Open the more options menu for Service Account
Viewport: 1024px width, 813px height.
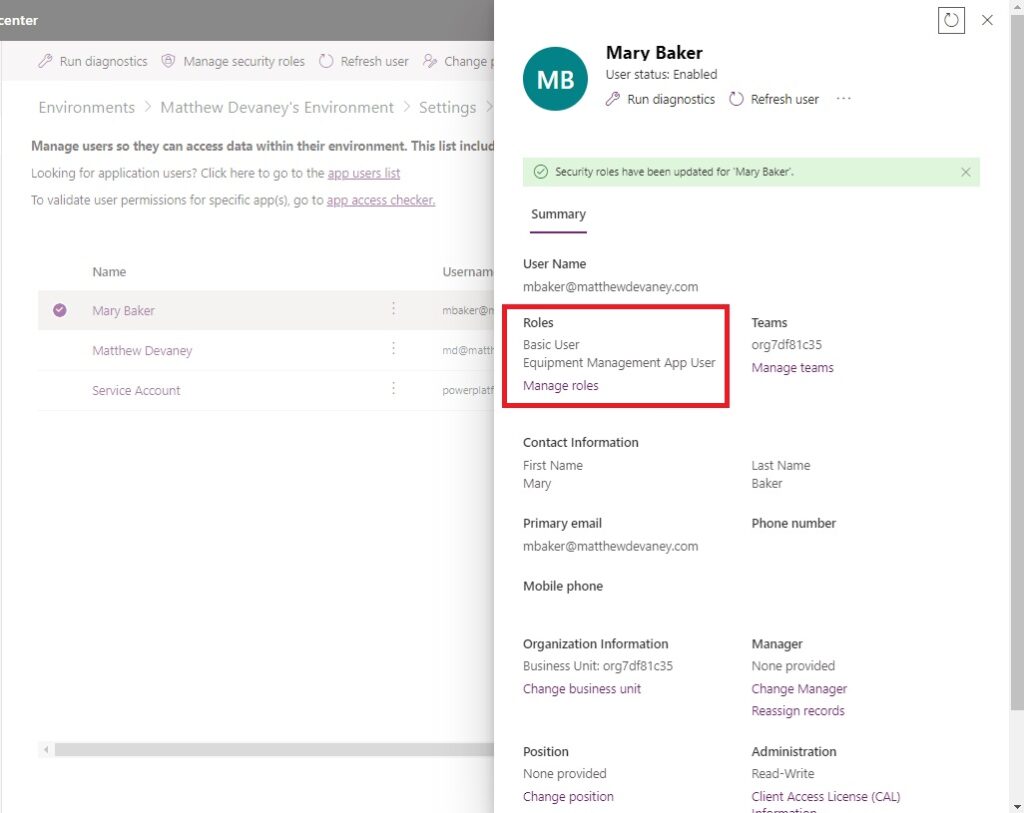pyautogui.click(x=393, y=391)
